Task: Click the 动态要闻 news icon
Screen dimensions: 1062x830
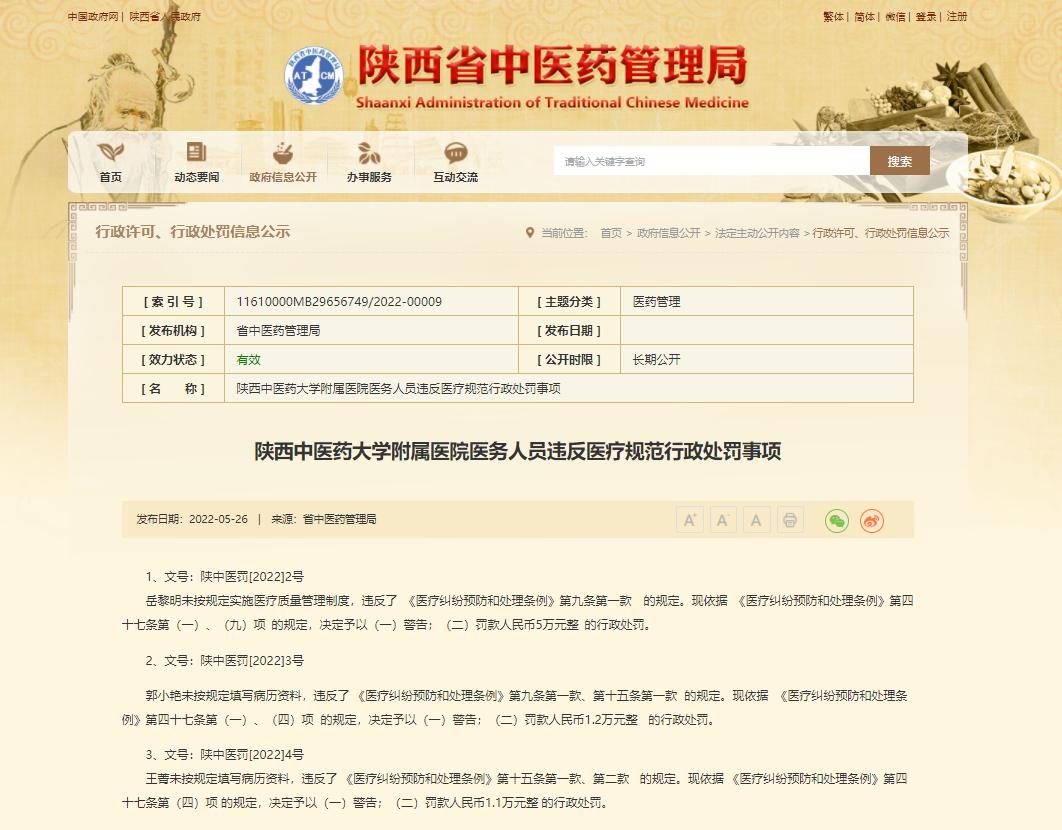Action: click(196, 152)
